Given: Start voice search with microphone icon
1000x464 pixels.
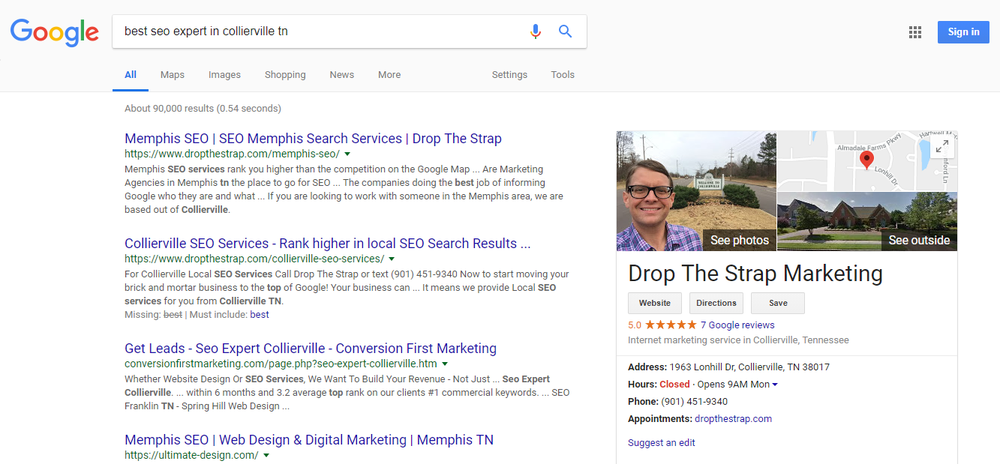Looking at the screenshot, I should point(535,31).
